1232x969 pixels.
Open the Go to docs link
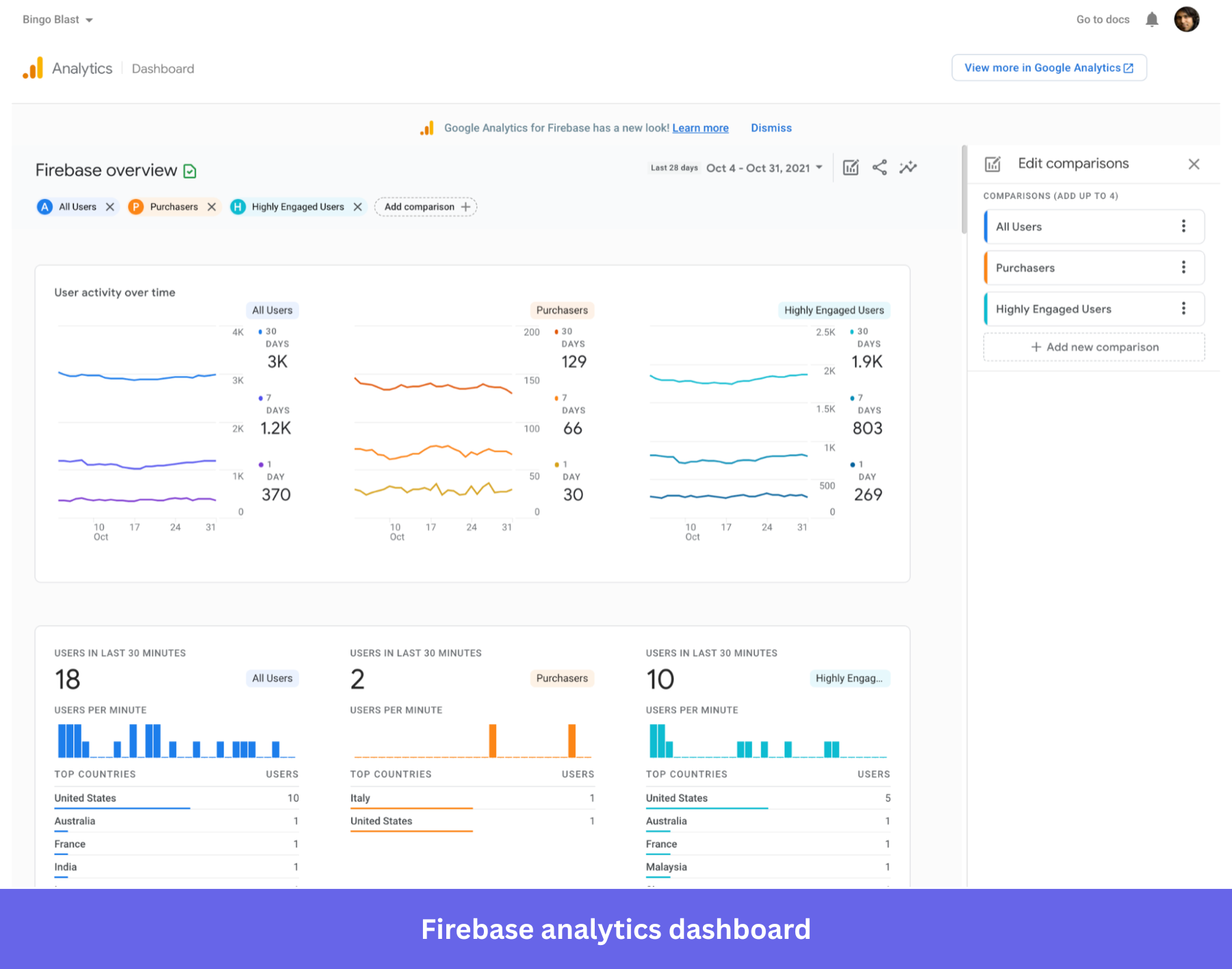pyautogui.click(x=1103, y=20)
